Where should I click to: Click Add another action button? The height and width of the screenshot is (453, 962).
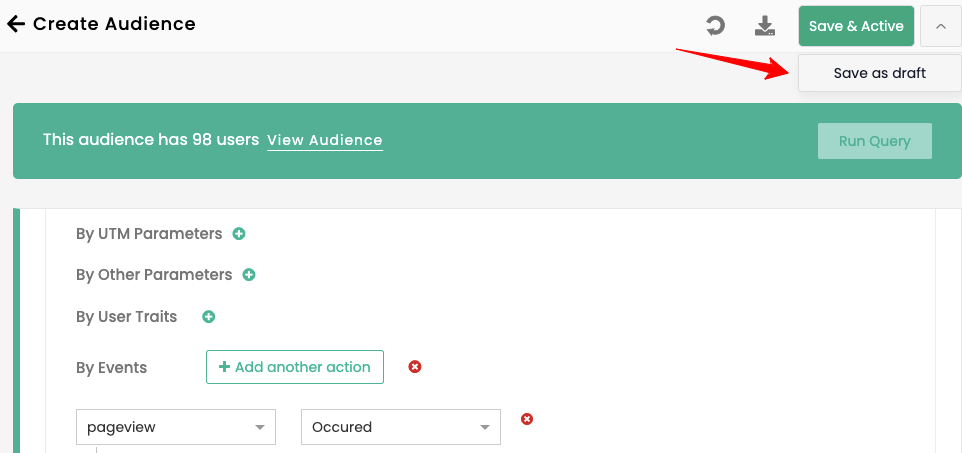pyautogui.click(x=295, y=367)
